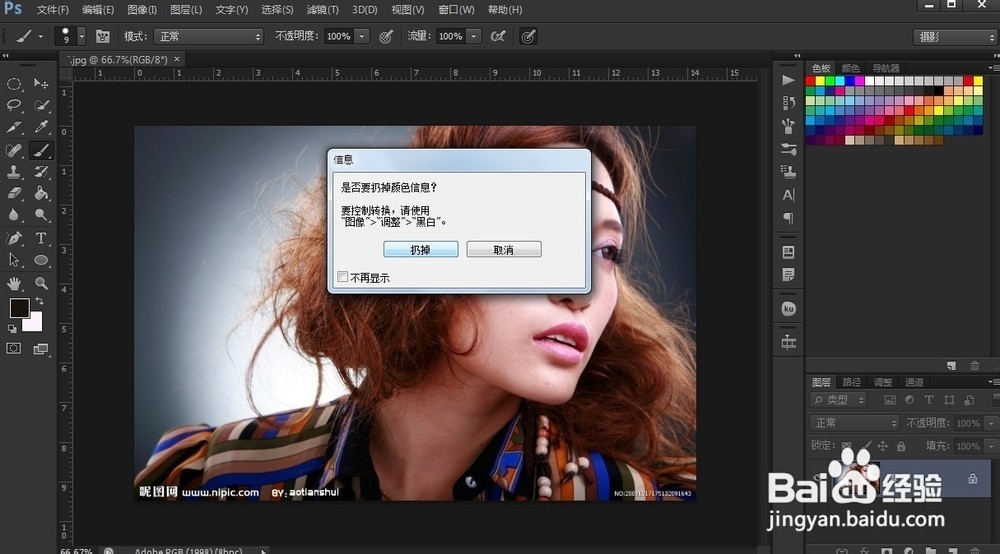Select the Move tool

pos(41,84)
